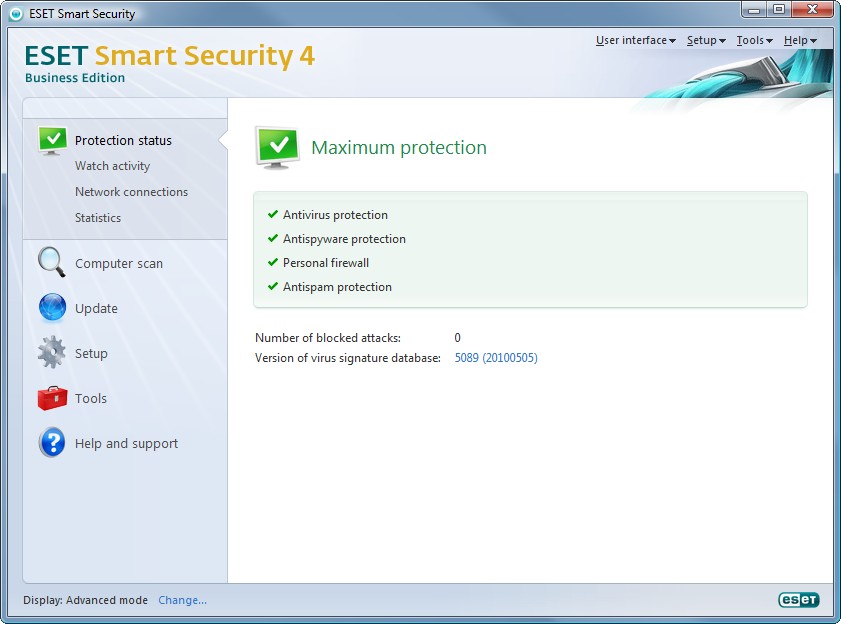Click the green check beside Antivirus protection
Viewport: 841px width, 624px height.
273,215
